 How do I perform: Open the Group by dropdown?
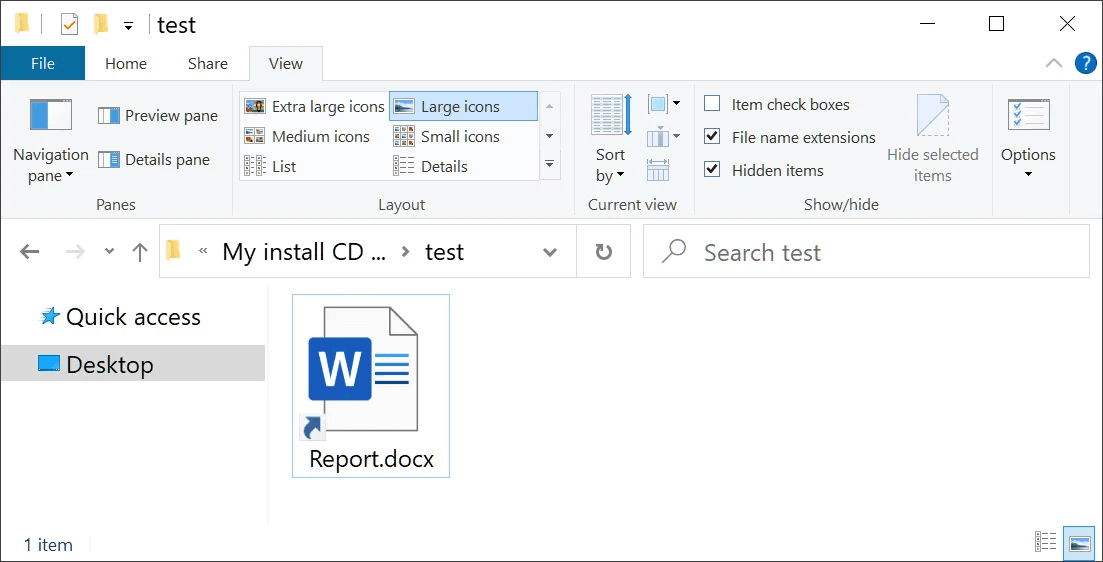[663, 104]
